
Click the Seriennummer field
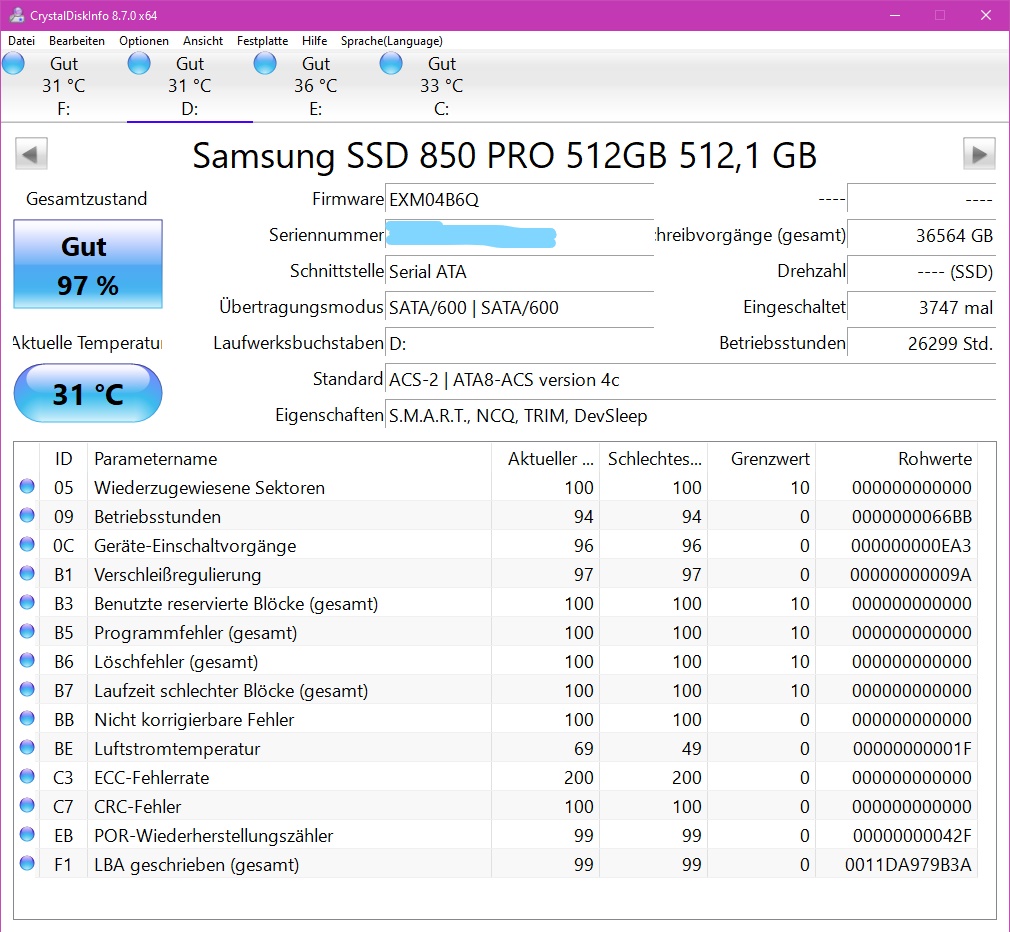519,236
